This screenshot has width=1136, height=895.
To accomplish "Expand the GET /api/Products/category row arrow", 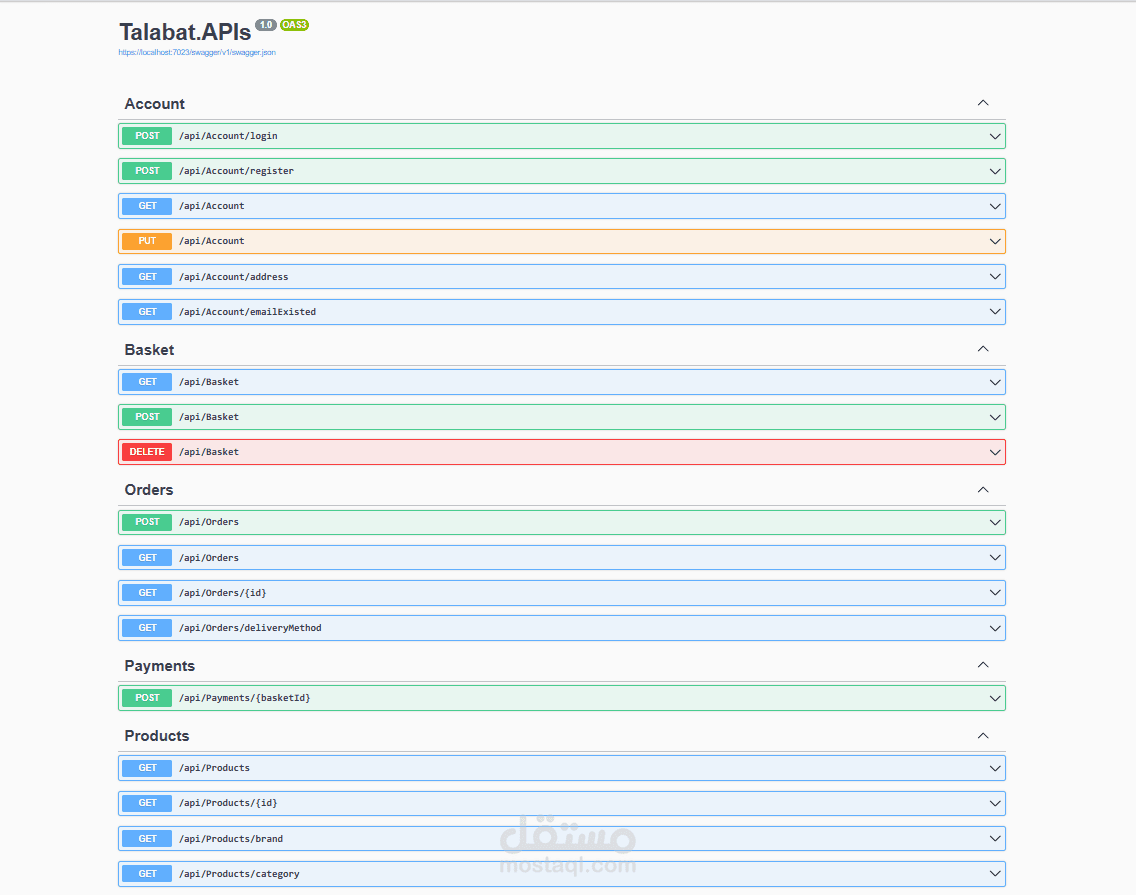I will (995, 873).
